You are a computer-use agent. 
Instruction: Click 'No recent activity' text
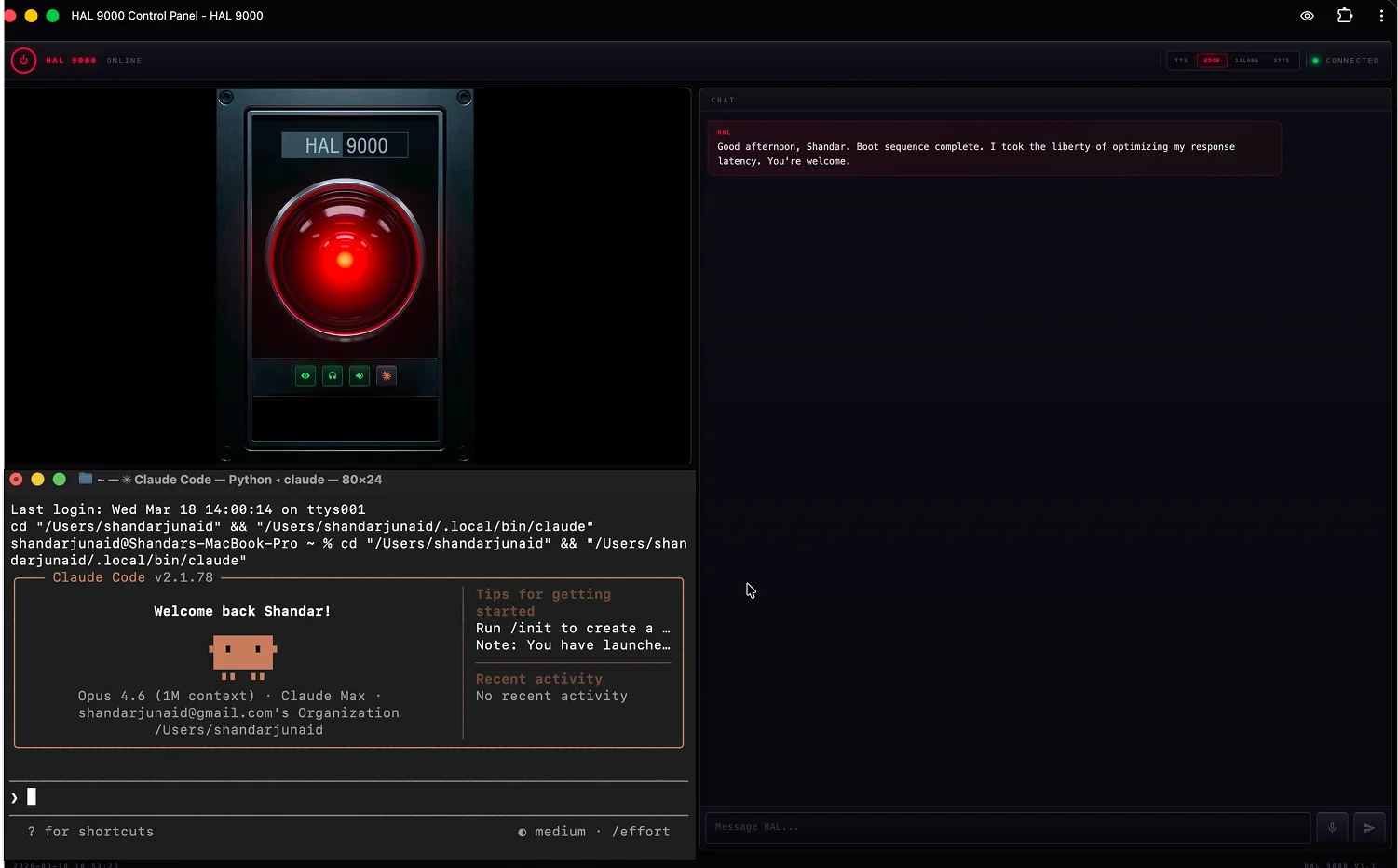point(551,696)
